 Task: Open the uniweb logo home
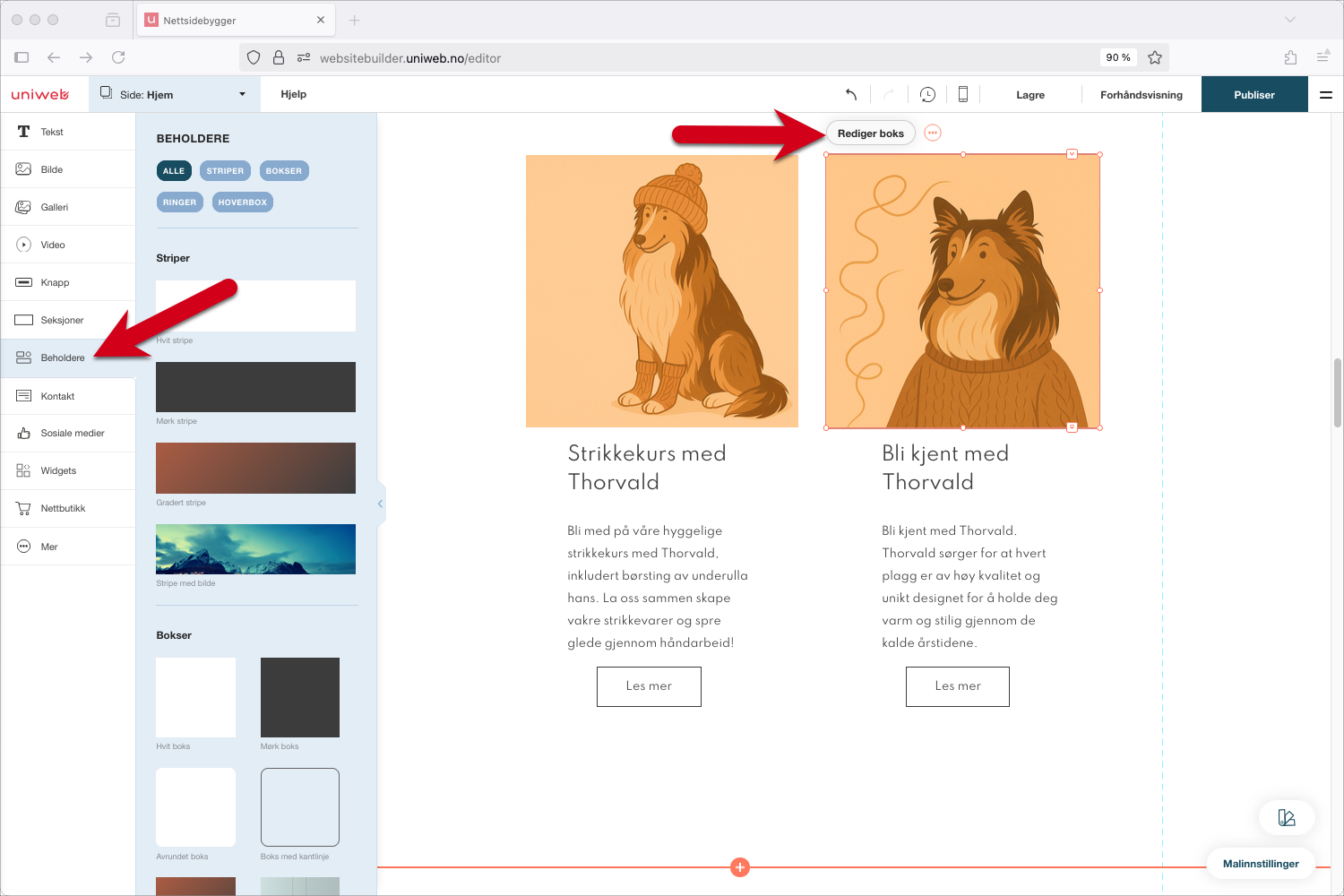tap(40, 94)
